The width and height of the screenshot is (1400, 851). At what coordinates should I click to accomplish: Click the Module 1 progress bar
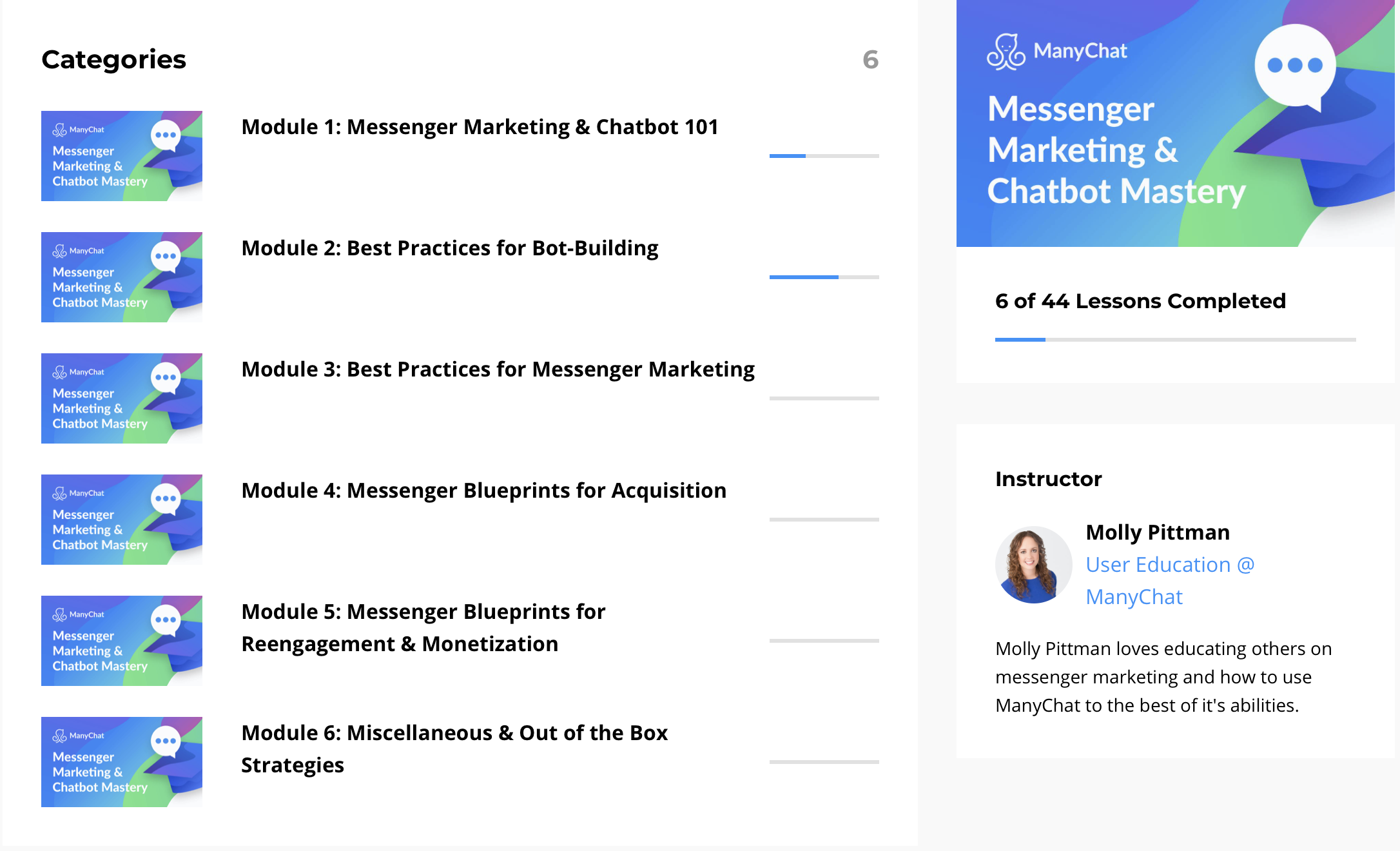tap(824, 156)
